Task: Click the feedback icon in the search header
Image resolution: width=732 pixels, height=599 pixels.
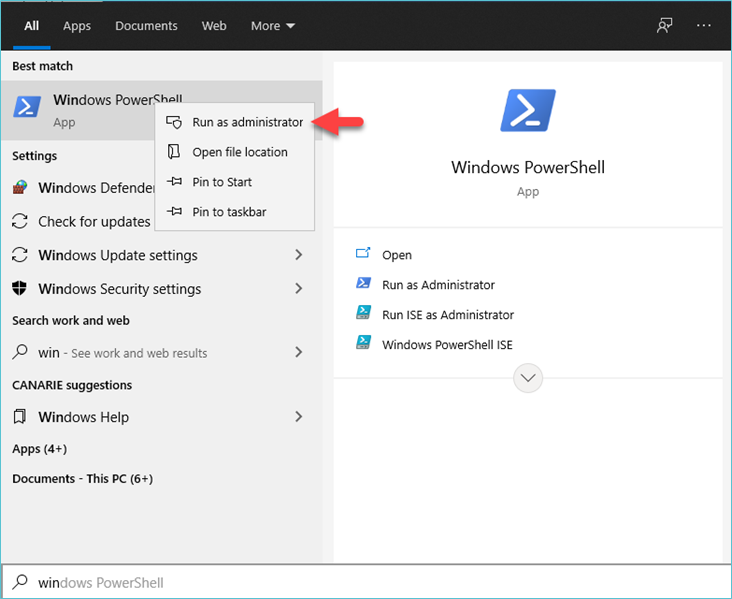Action: 664,26
